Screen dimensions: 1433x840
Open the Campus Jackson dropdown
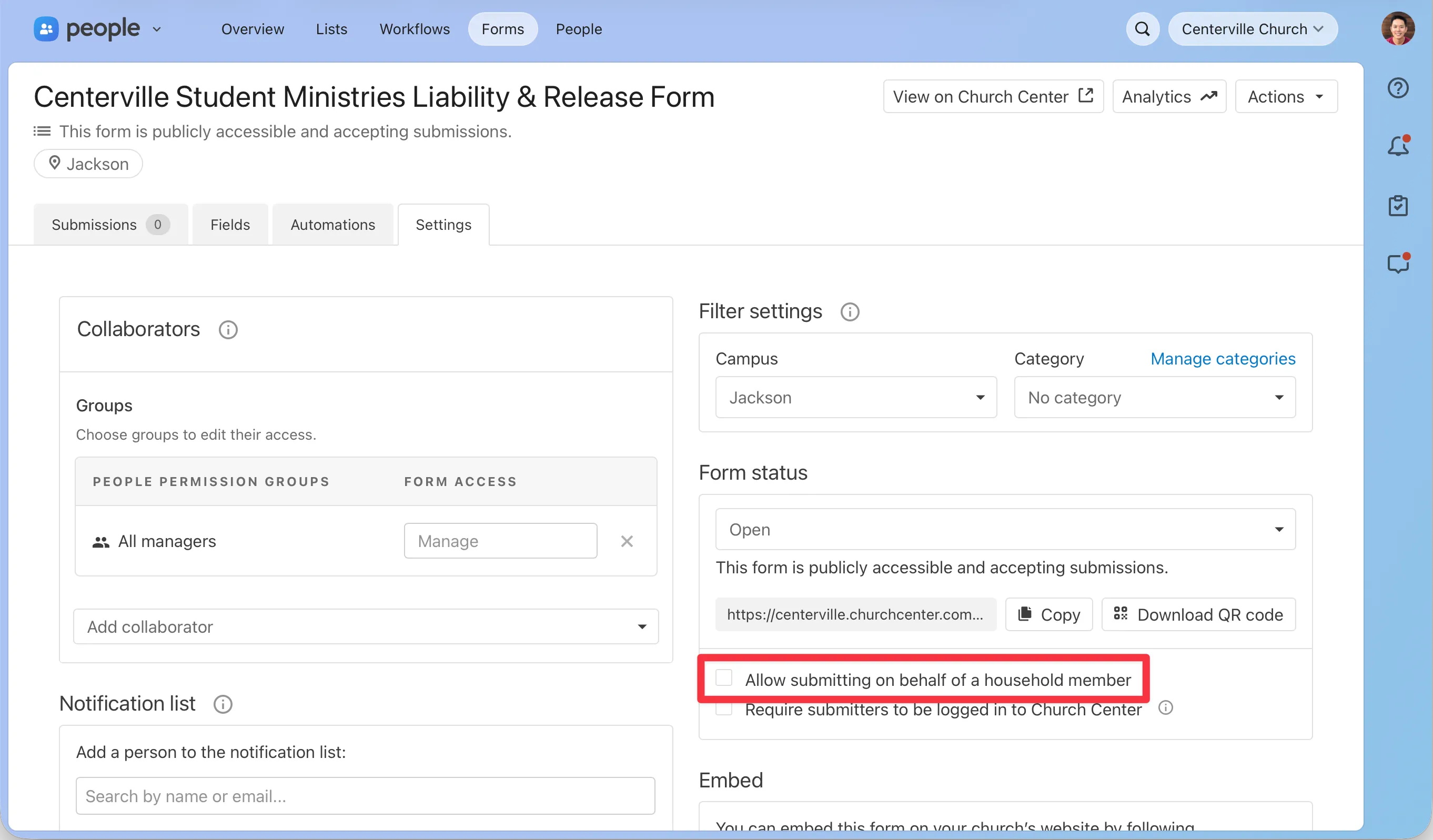point(856,398)
